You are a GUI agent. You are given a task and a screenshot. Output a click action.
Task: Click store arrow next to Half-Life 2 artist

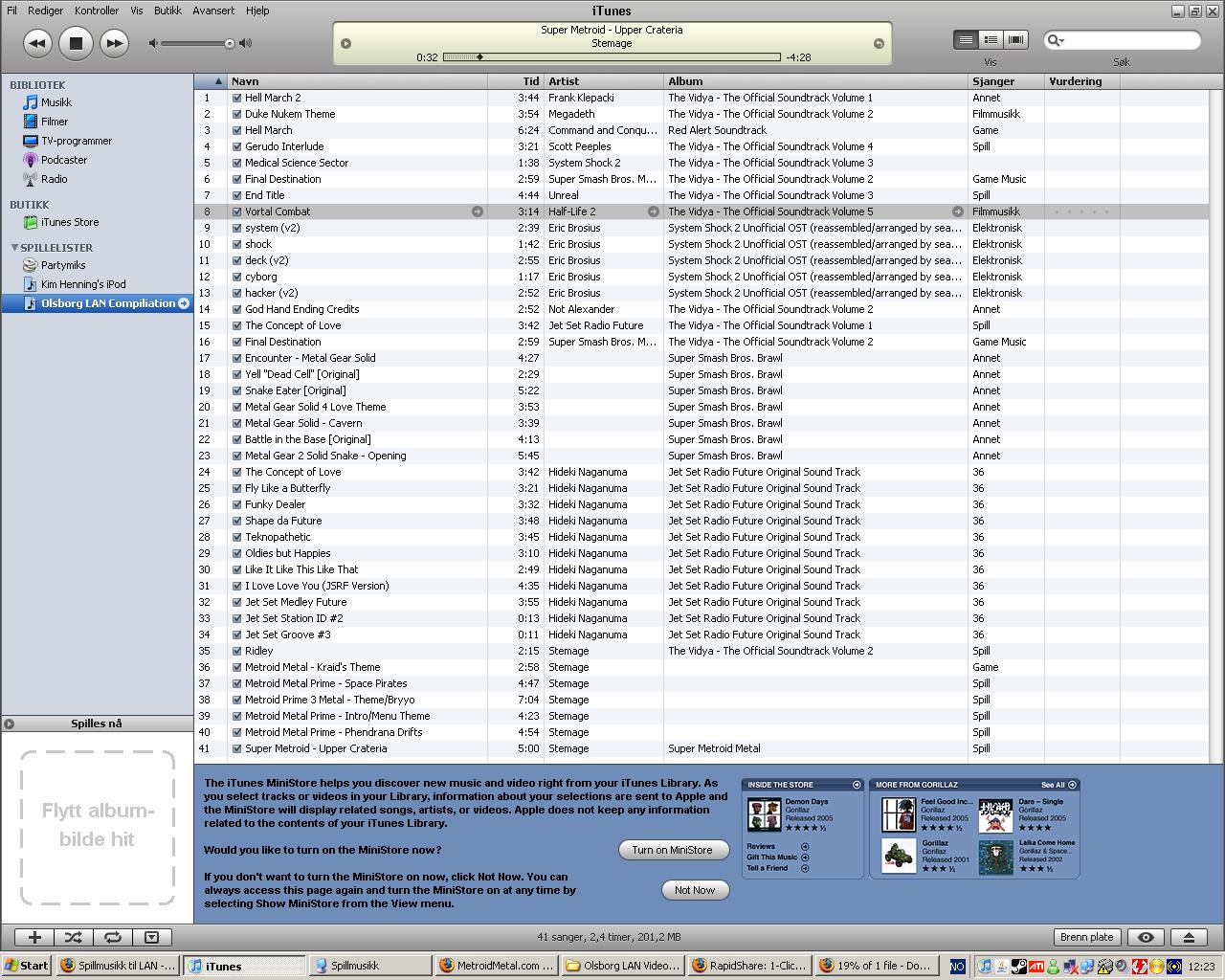(x=654, y=212)
